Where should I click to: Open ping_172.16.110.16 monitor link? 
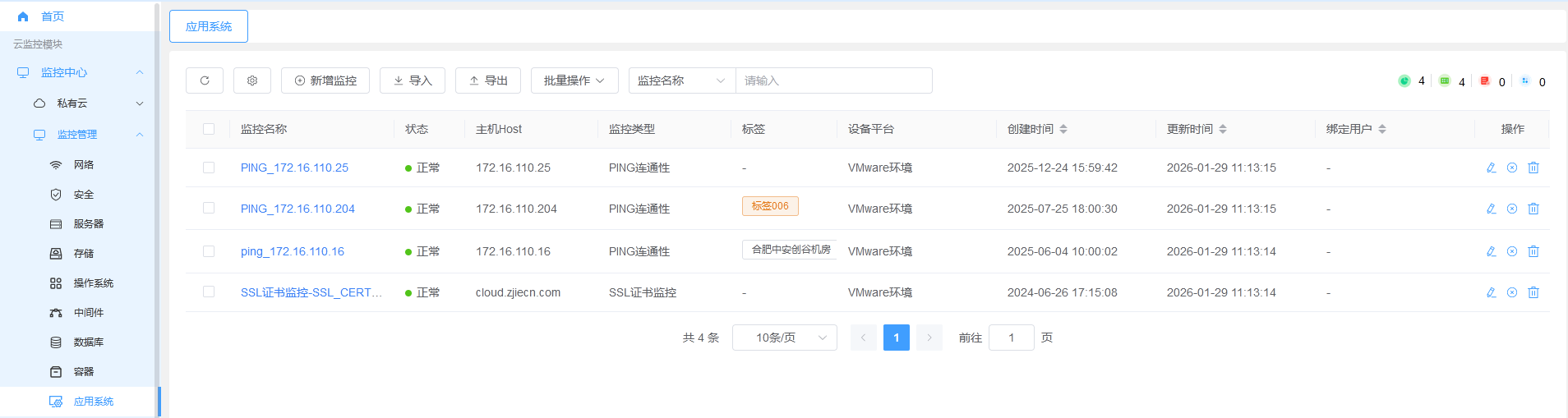293,251
